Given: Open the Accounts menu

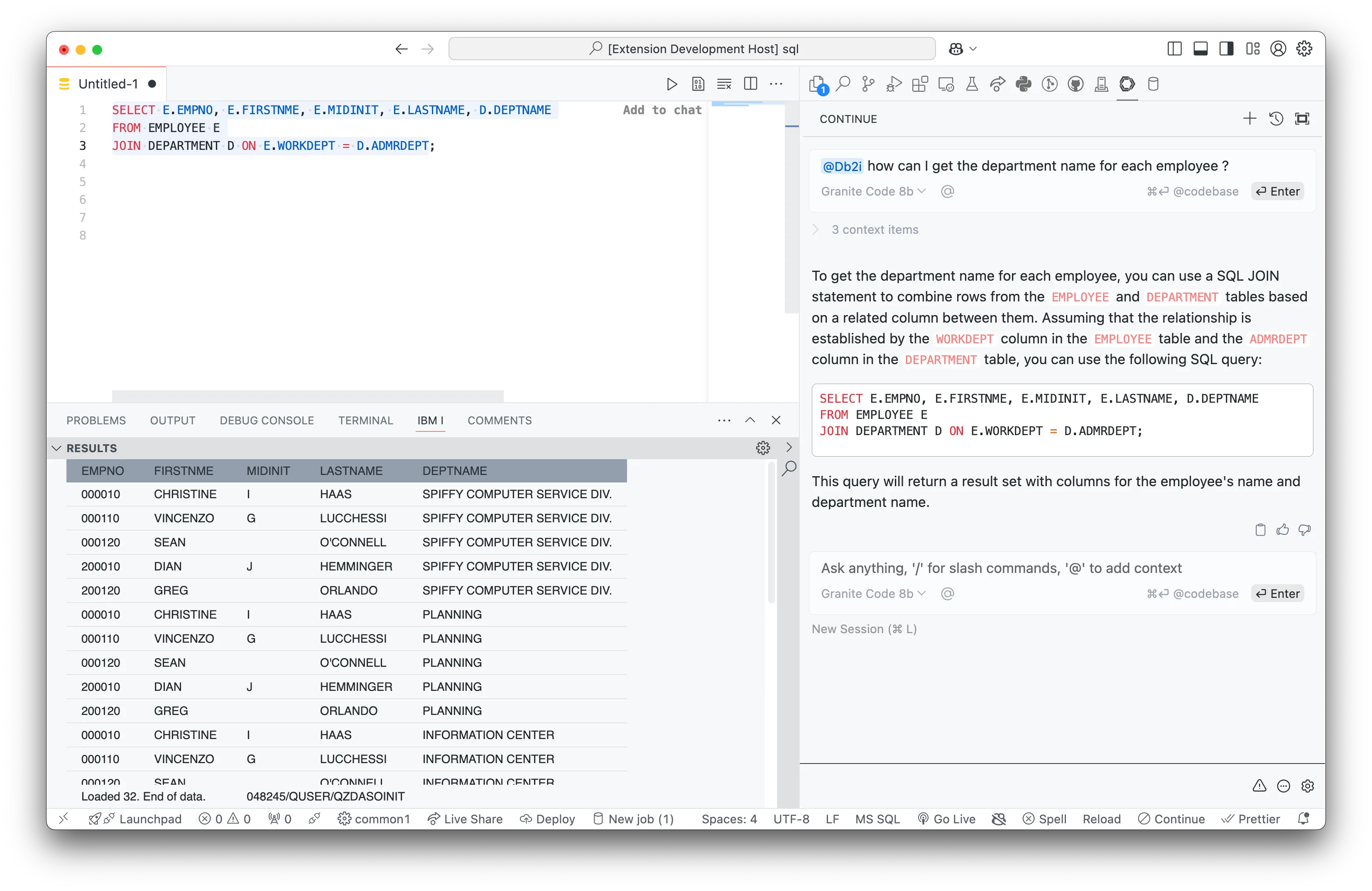Looking at the screenshot, I should (x=1279, y=49).
